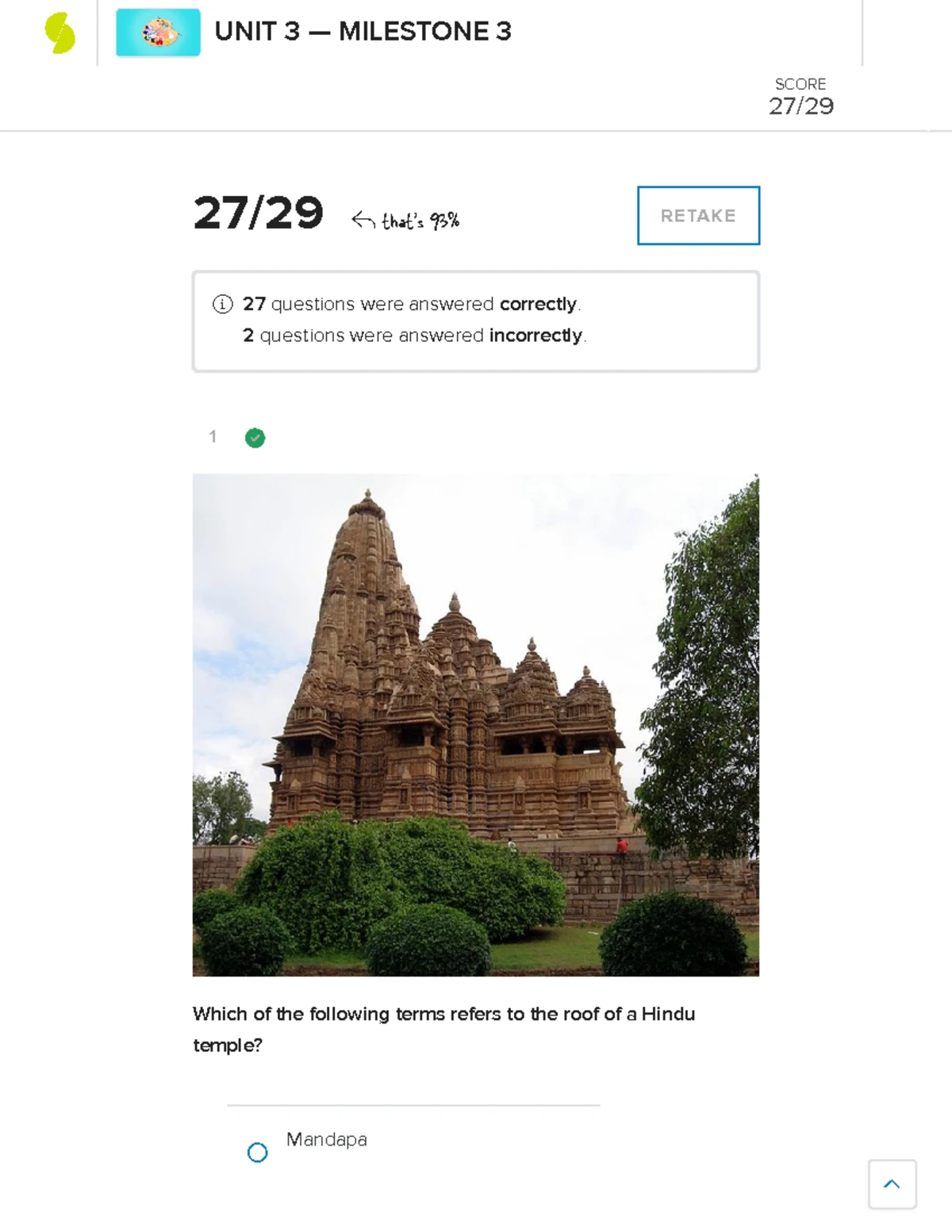Open the course thumbnail with the paint palette
952x1232 pixels.
(x=158, y=33)
